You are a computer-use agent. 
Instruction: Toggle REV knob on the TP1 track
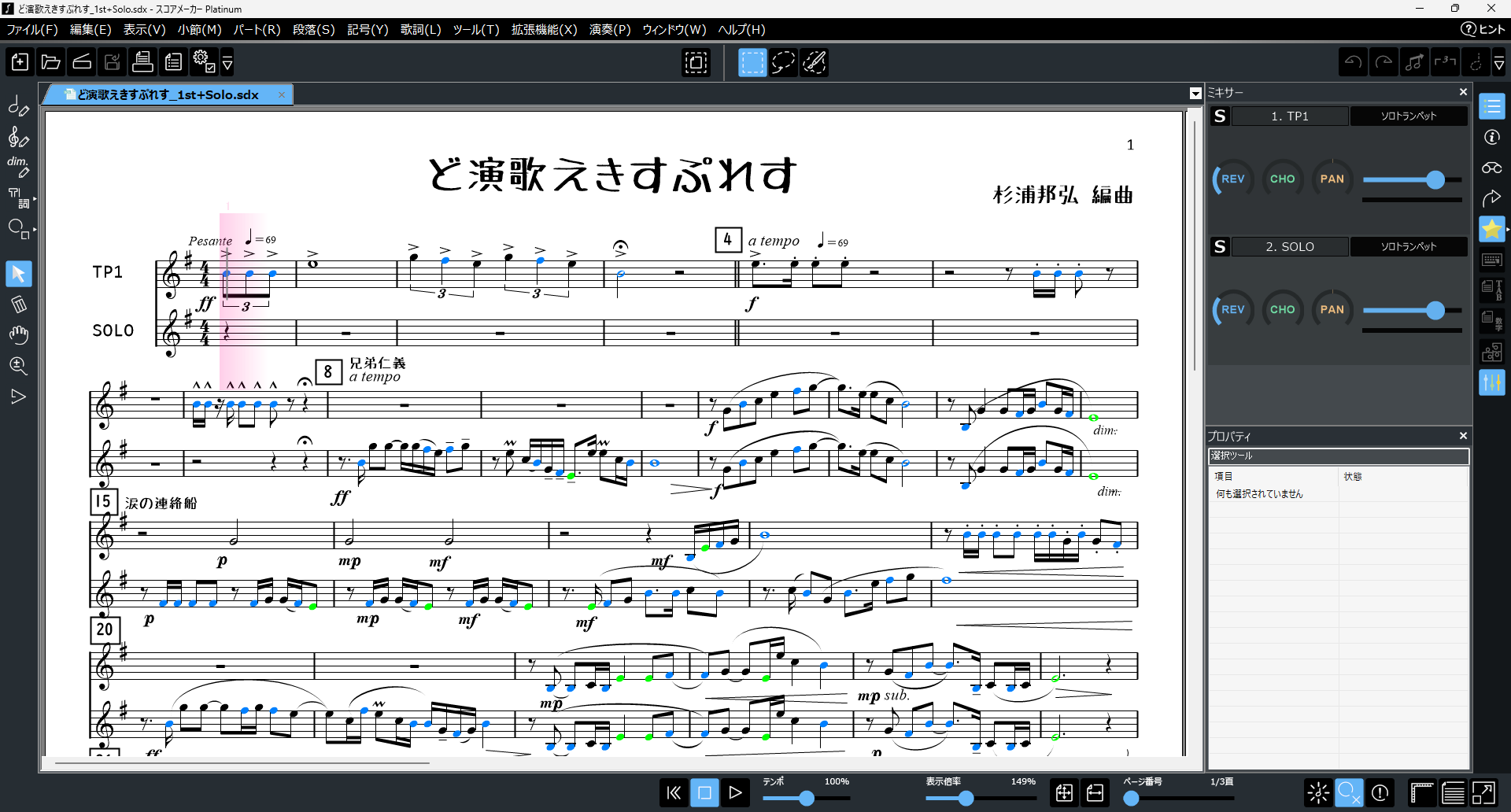[1232, 179]
